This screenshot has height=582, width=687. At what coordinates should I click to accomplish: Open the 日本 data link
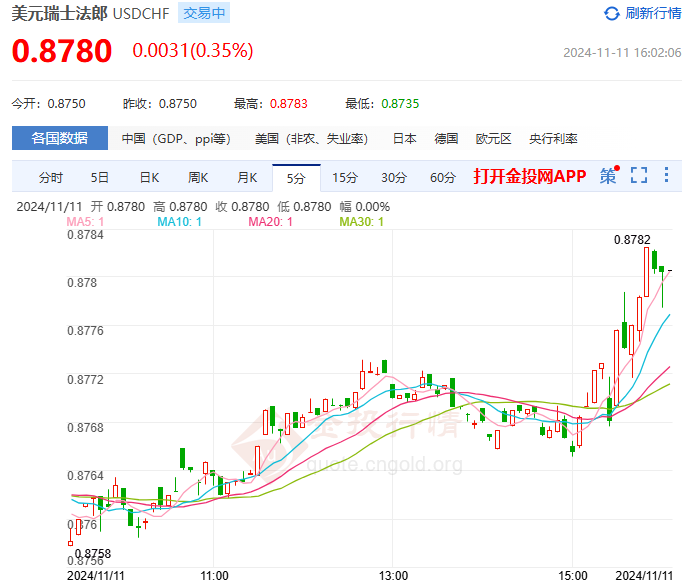pos(404,138)
